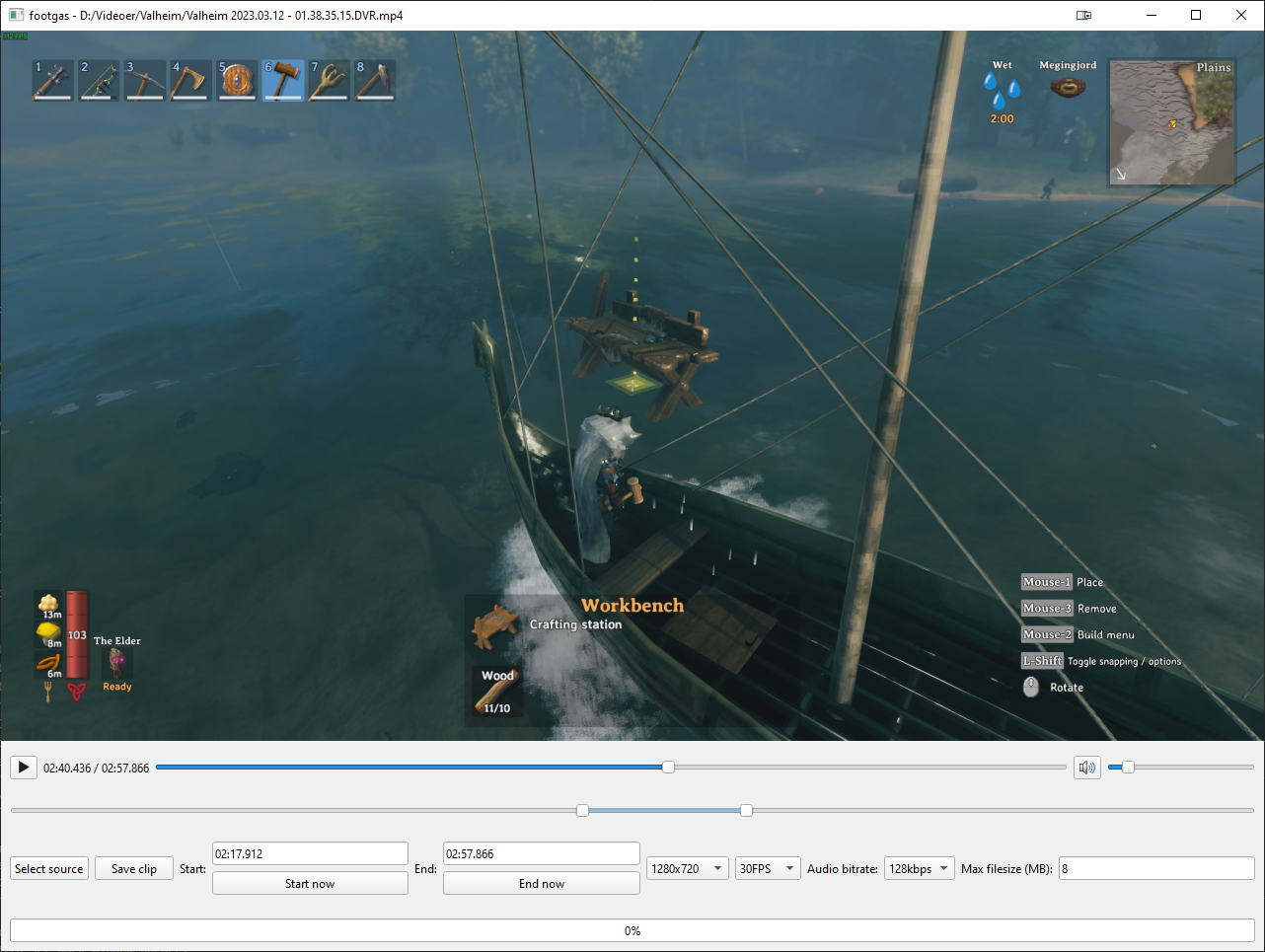1265x952 pixels.
Task: Click The Elder power icon
Action: [116, 663]
